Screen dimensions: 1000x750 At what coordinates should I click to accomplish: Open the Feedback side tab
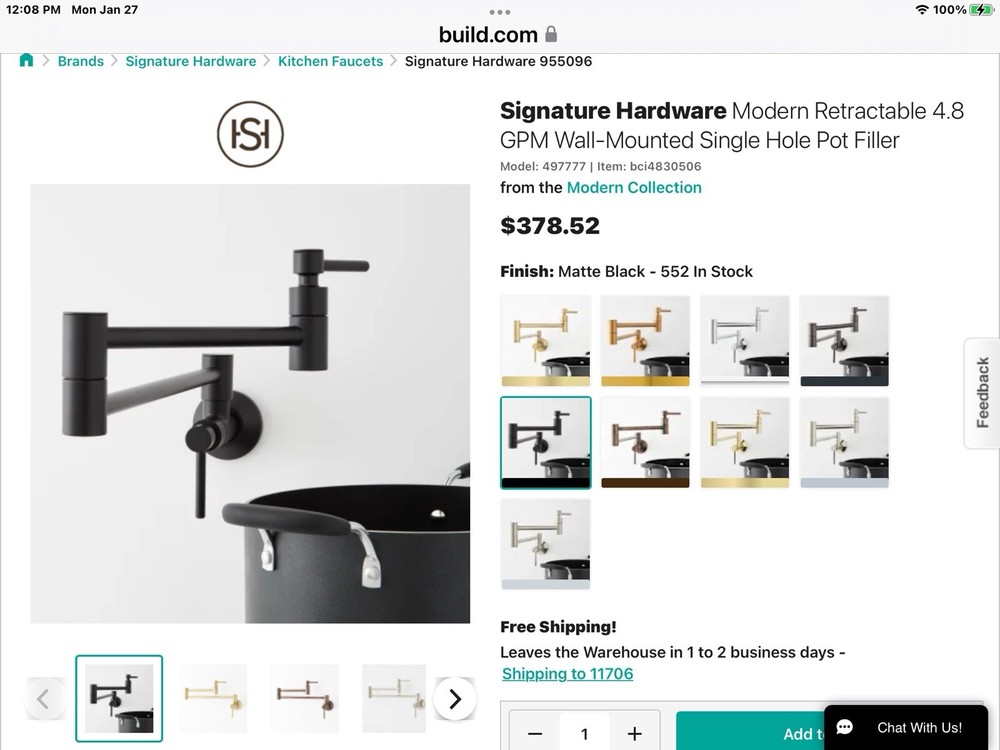[982, 393]
